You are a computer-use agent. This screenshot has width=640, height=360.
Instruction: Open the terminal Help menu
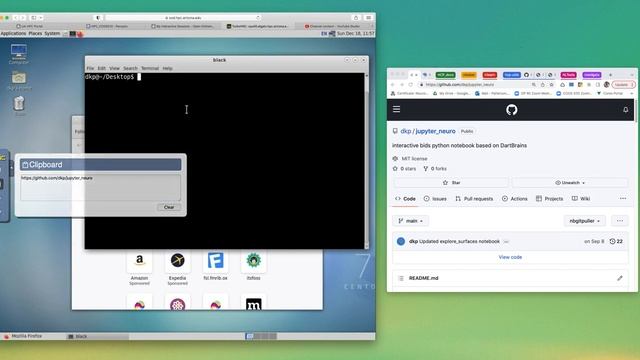[x=167, y=68]
